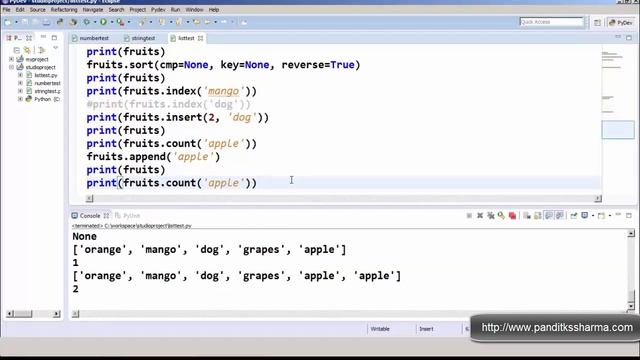This screenshot has width=640, height=360.
Task: Select myproject in Package Explorer
Action: point(37,59)
